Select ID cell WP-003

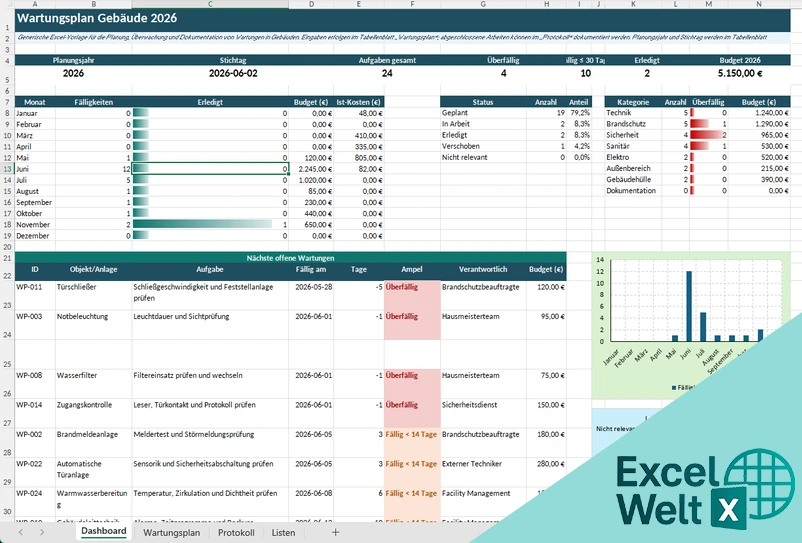click(35, 325)
